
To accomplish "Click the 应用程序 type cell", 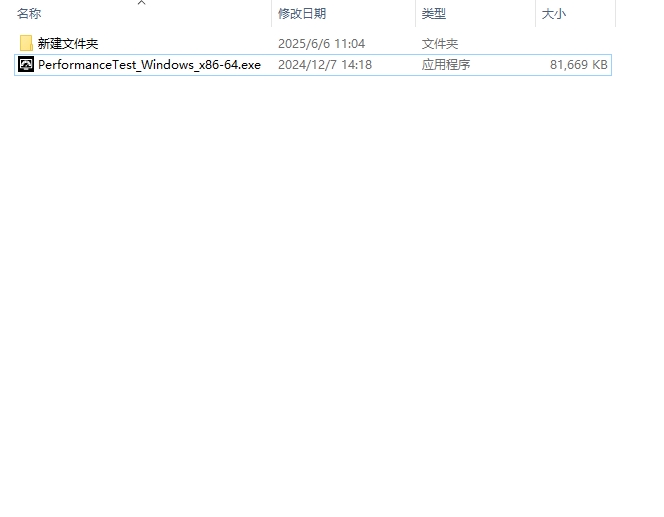I will (446, 65).
